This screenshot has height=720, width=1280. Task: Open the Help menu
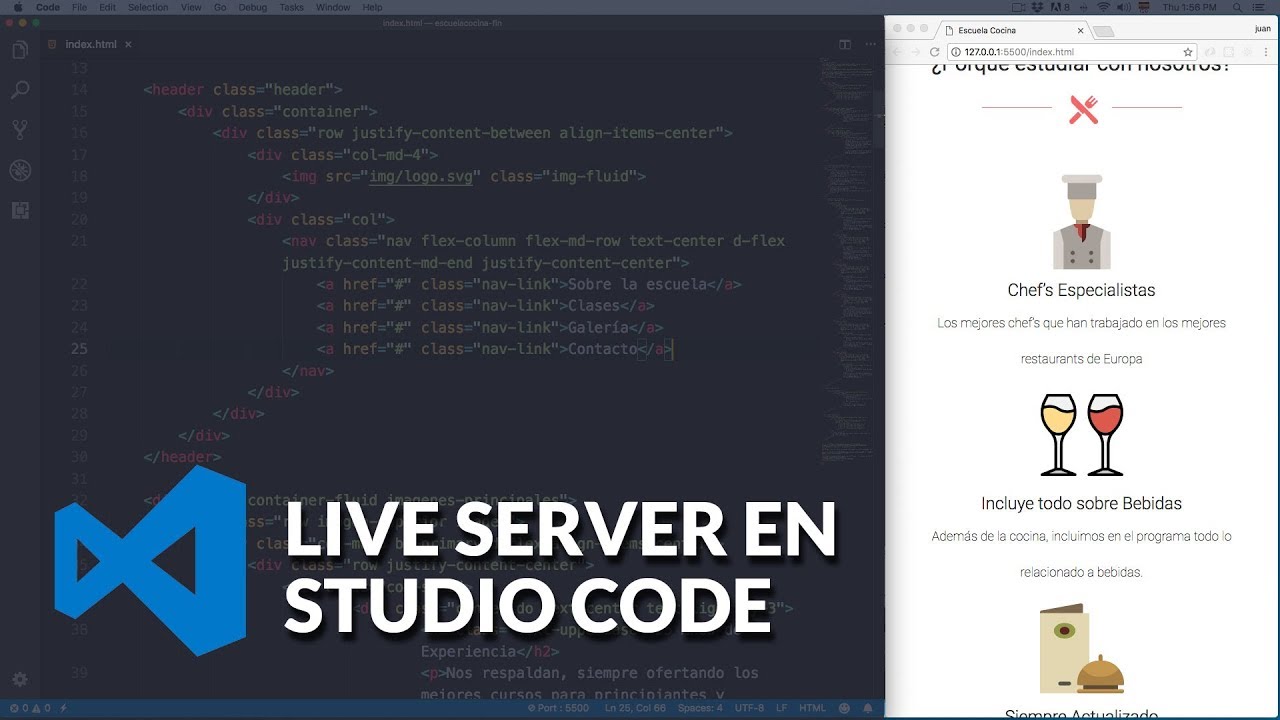[x=372, y=7]
